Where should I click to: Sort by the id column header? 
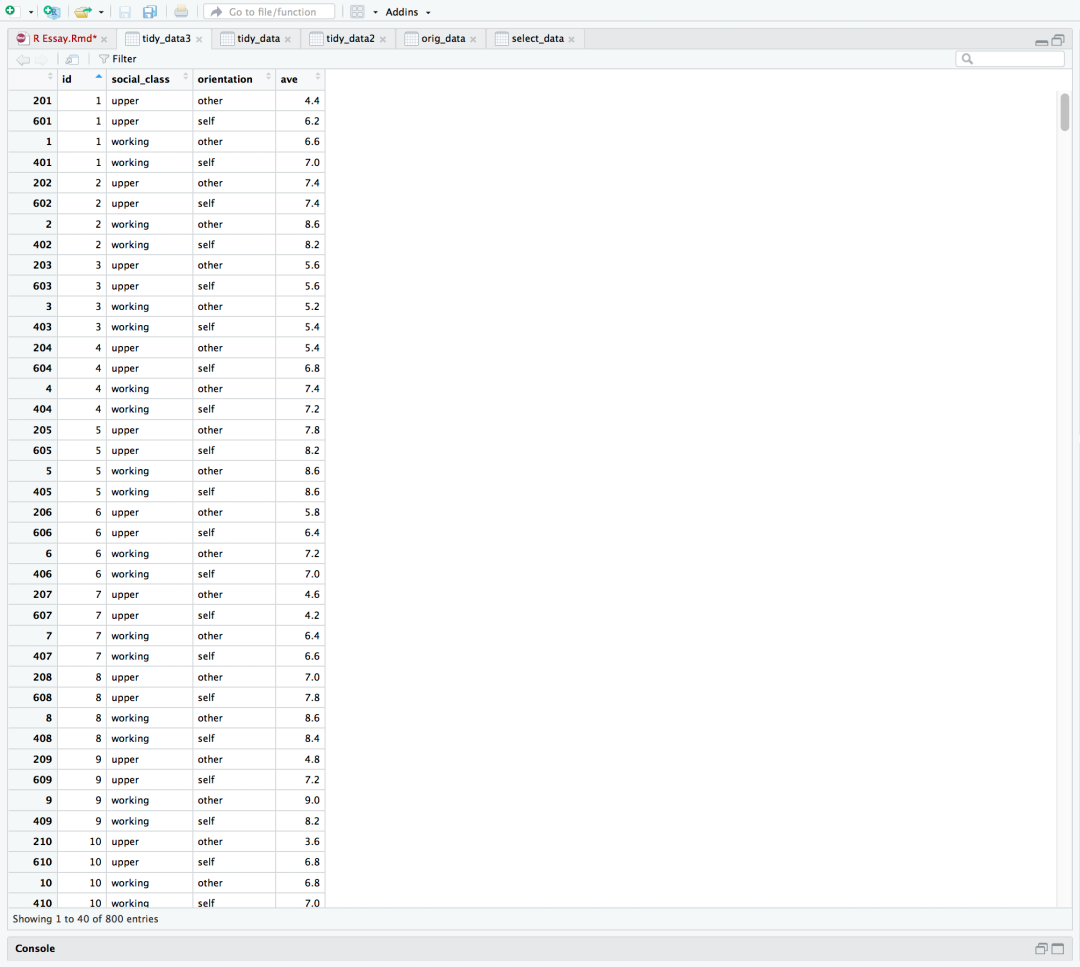coord(81,79)
